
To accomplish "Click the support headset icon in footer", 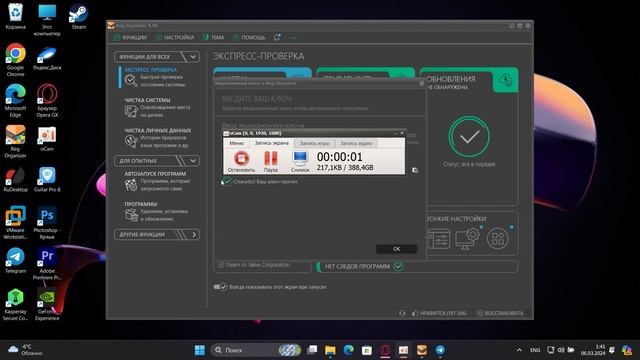I will tap(402, 313).
